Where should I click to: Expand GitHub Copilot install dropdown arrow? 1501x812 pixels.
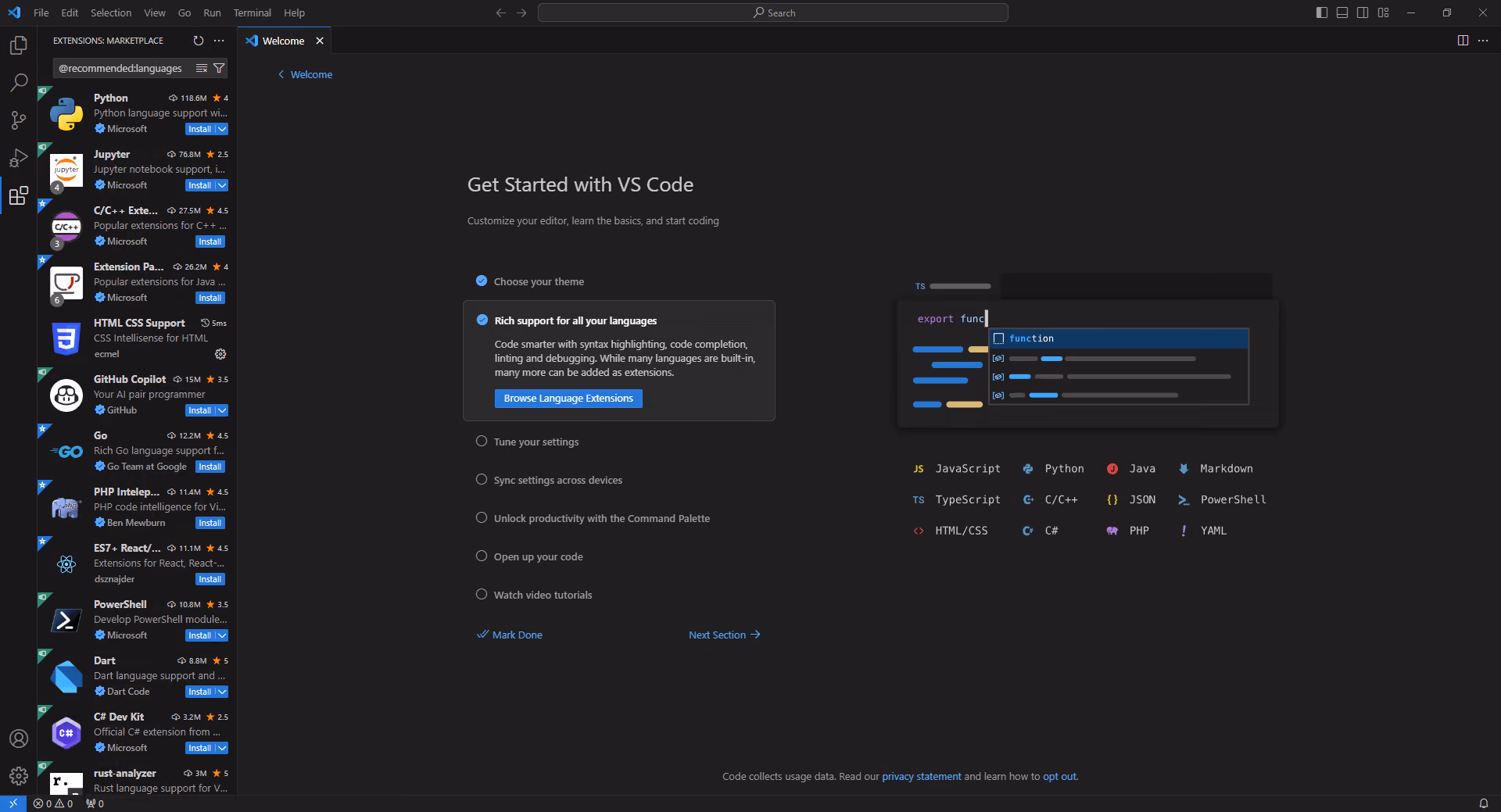tap(222, 410)
